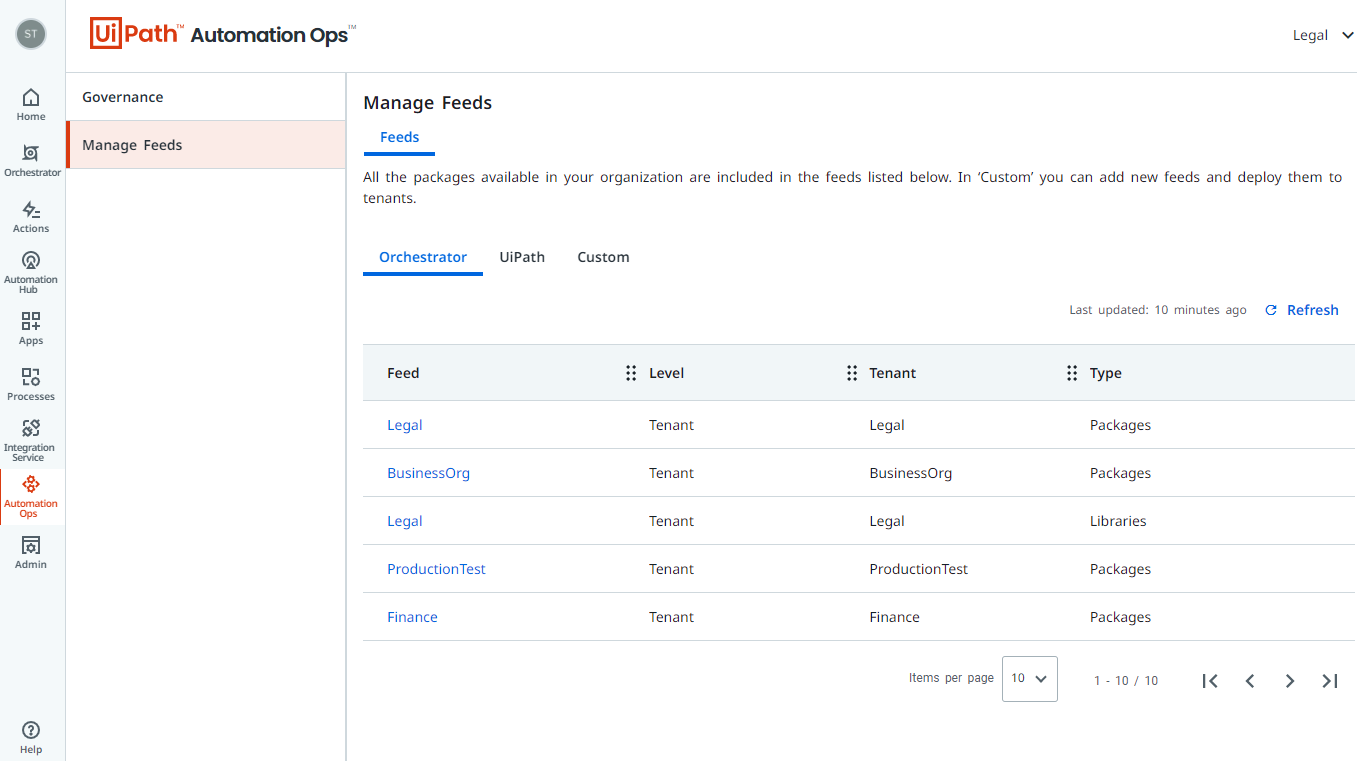1357x761 pixels.
Task: Click the BusinessOrg tenant cell
Action: click(910, 473)
